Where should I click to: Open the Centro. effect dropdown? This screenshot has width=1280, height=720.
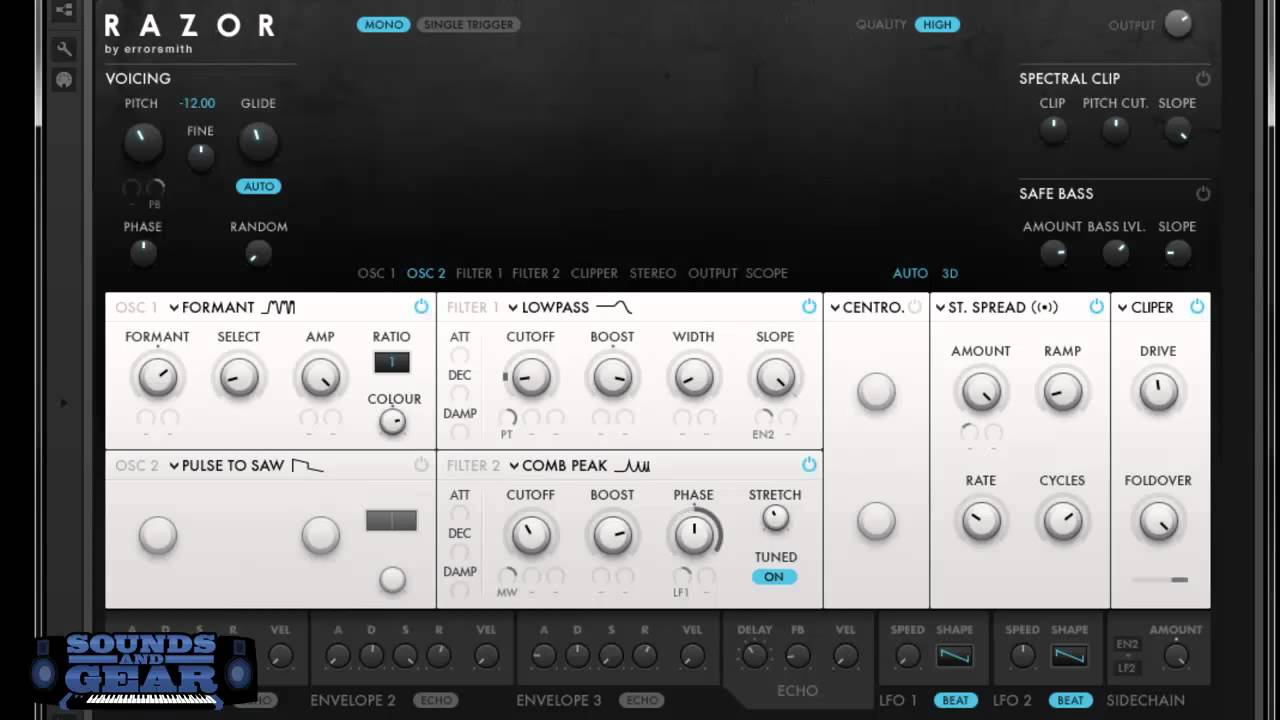pos(867,307)
